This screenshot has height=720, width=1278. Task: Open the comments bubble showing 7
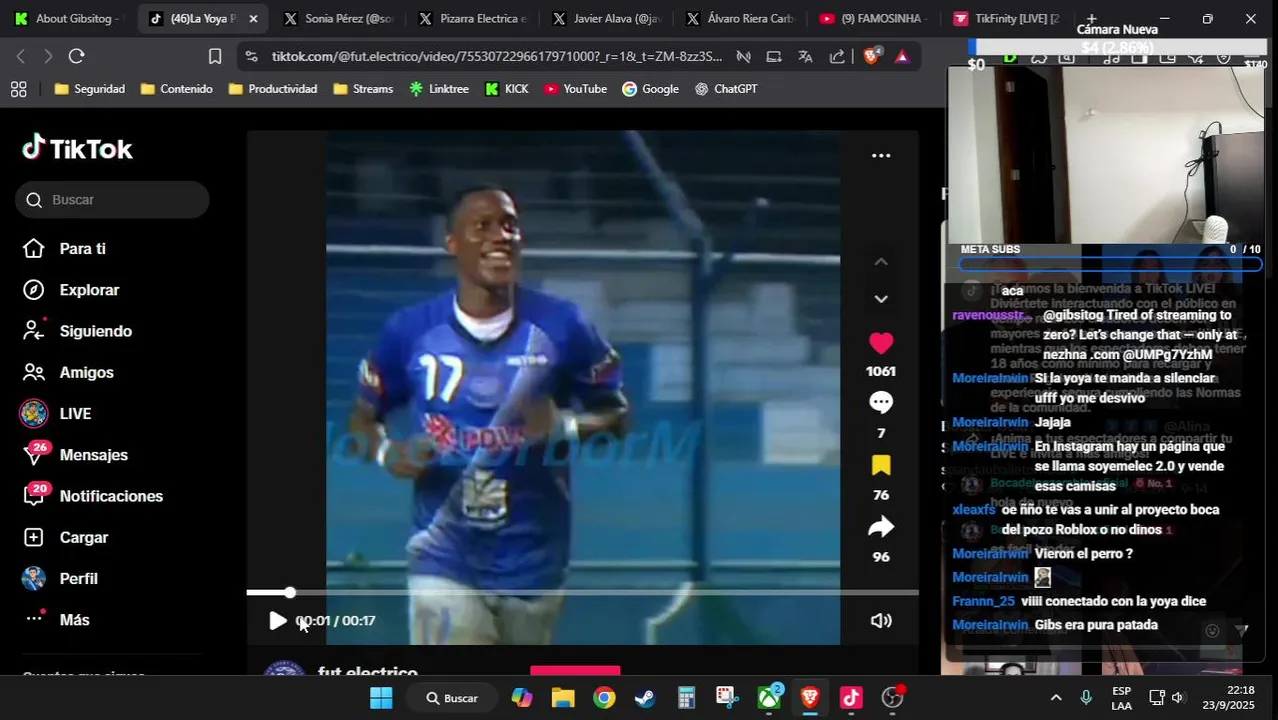pos(881,402)
